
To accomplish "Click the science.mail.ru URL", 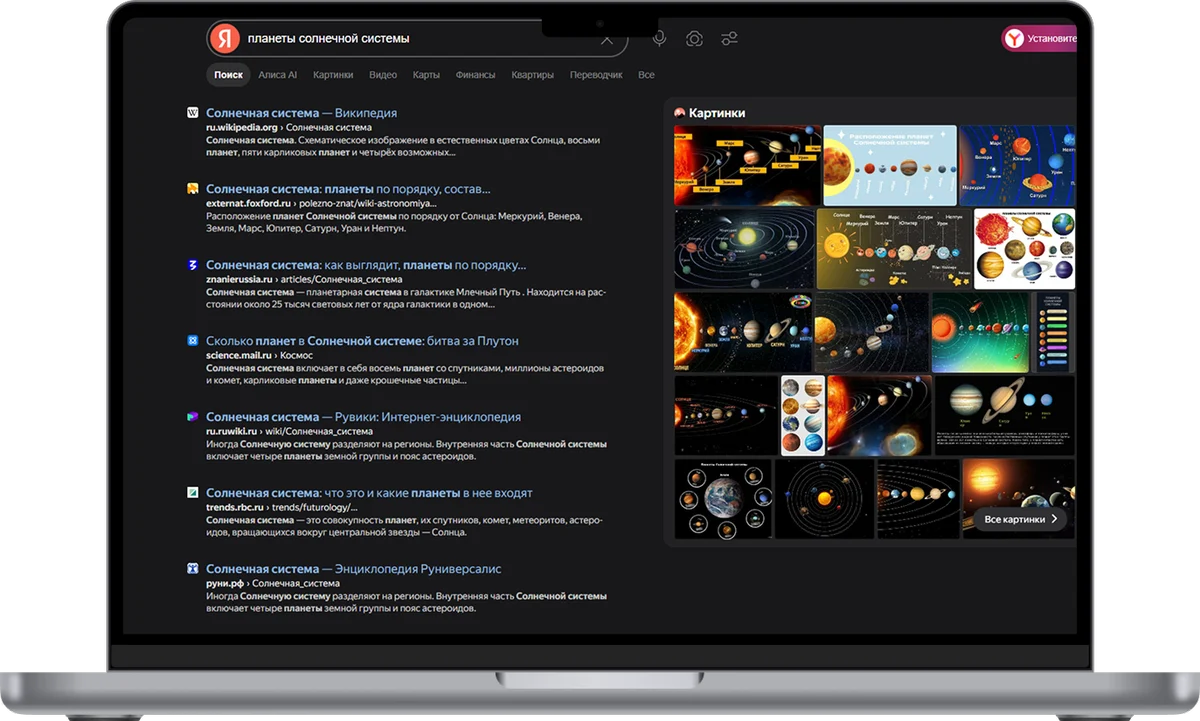I will coord(238,355).
